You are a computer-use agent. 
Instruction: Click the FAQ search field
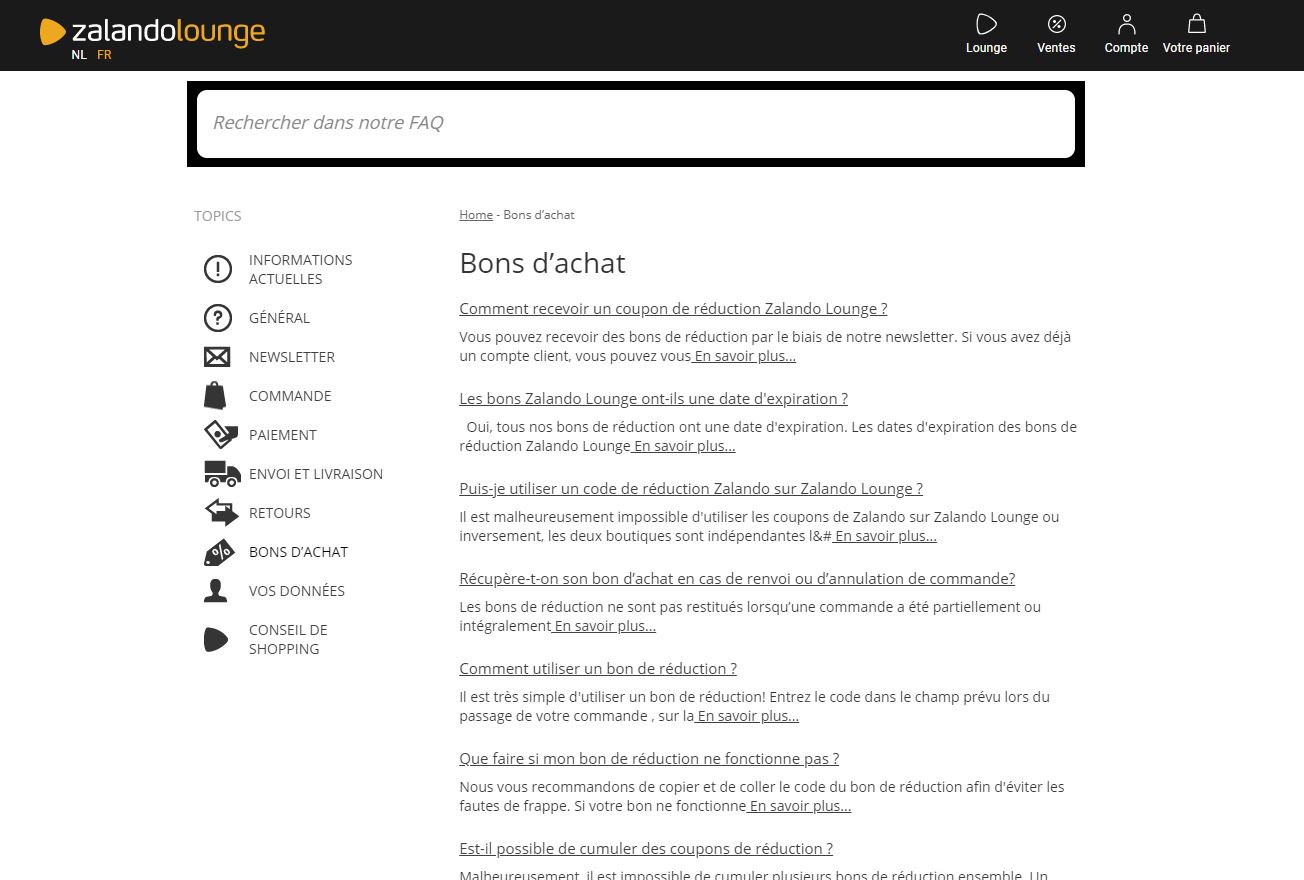coord(635,123)
